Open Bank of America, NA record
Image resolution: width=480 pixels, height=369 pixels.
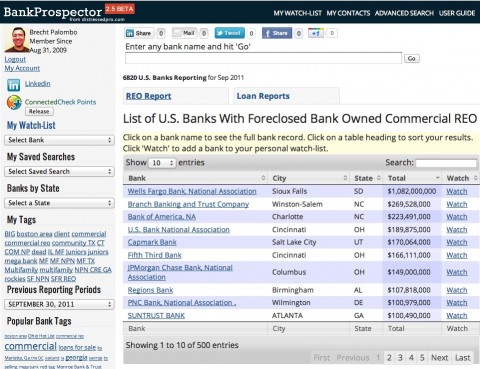pyautogui.click(x=162, y=217)
